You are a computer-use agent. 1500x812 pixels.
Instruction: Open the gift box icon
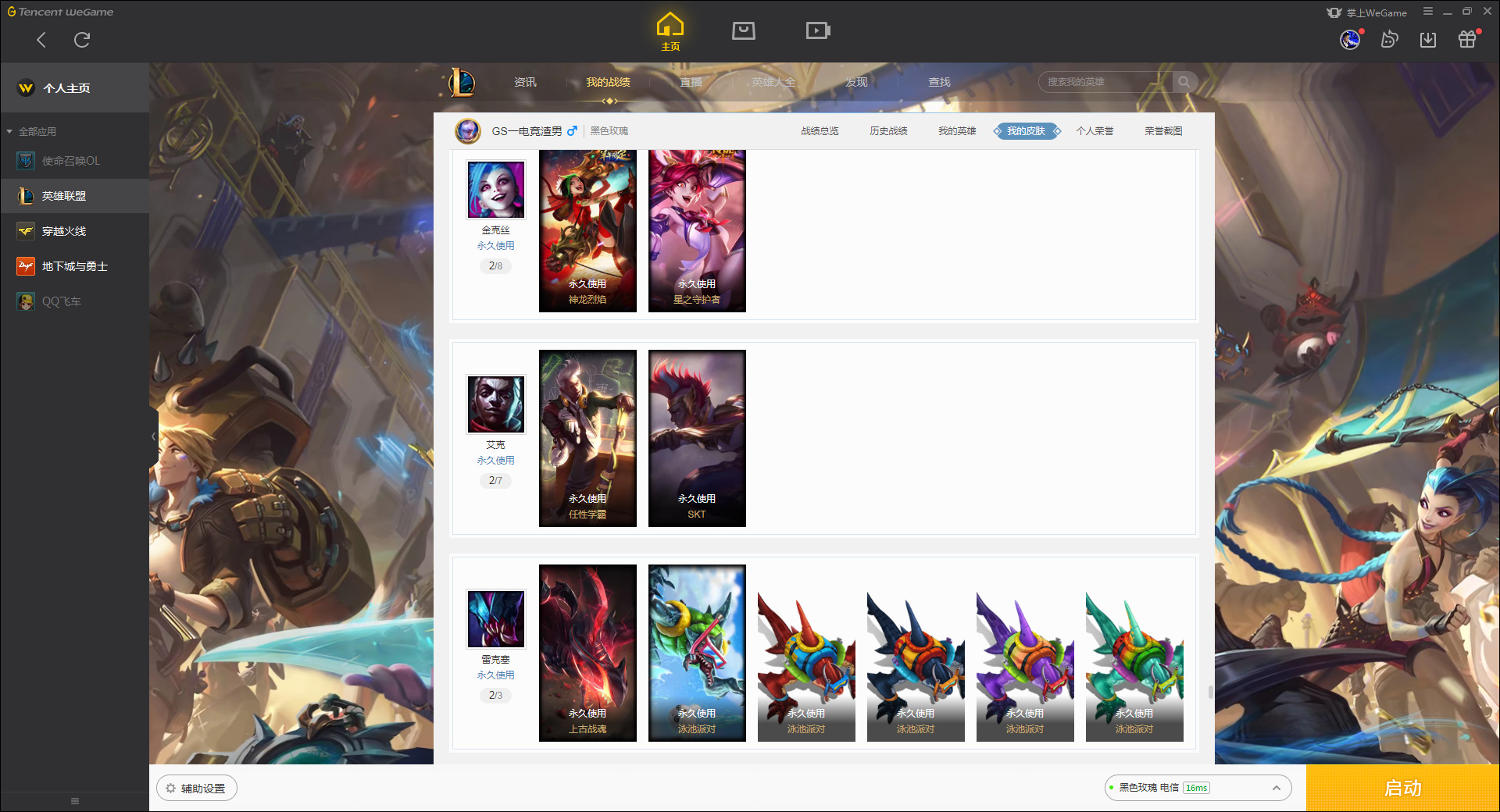pyautogui.click(x=1467, y=39)
